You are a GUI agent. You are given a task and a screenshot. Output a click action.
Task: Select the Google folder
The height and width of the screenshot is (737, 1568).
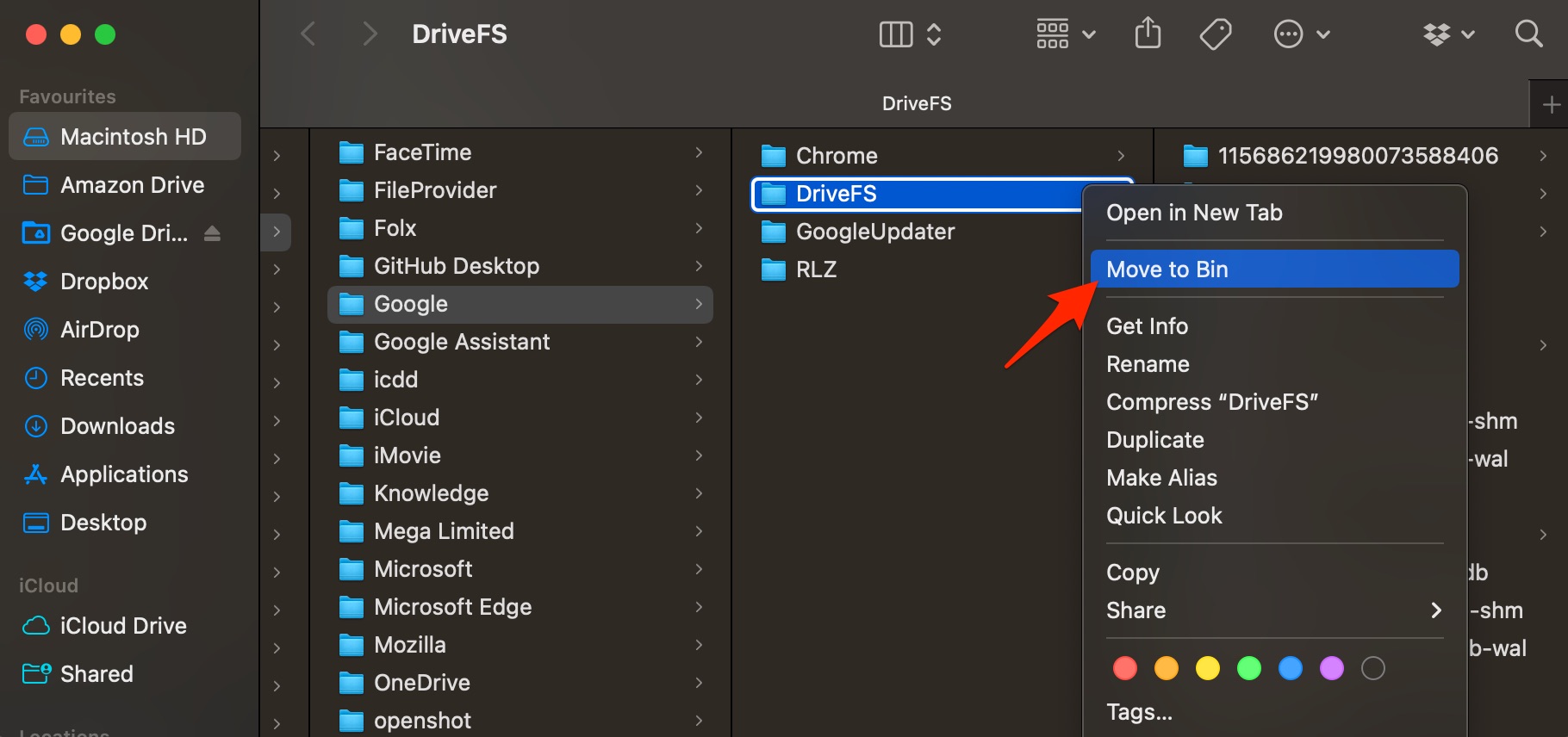pos(520,304)
